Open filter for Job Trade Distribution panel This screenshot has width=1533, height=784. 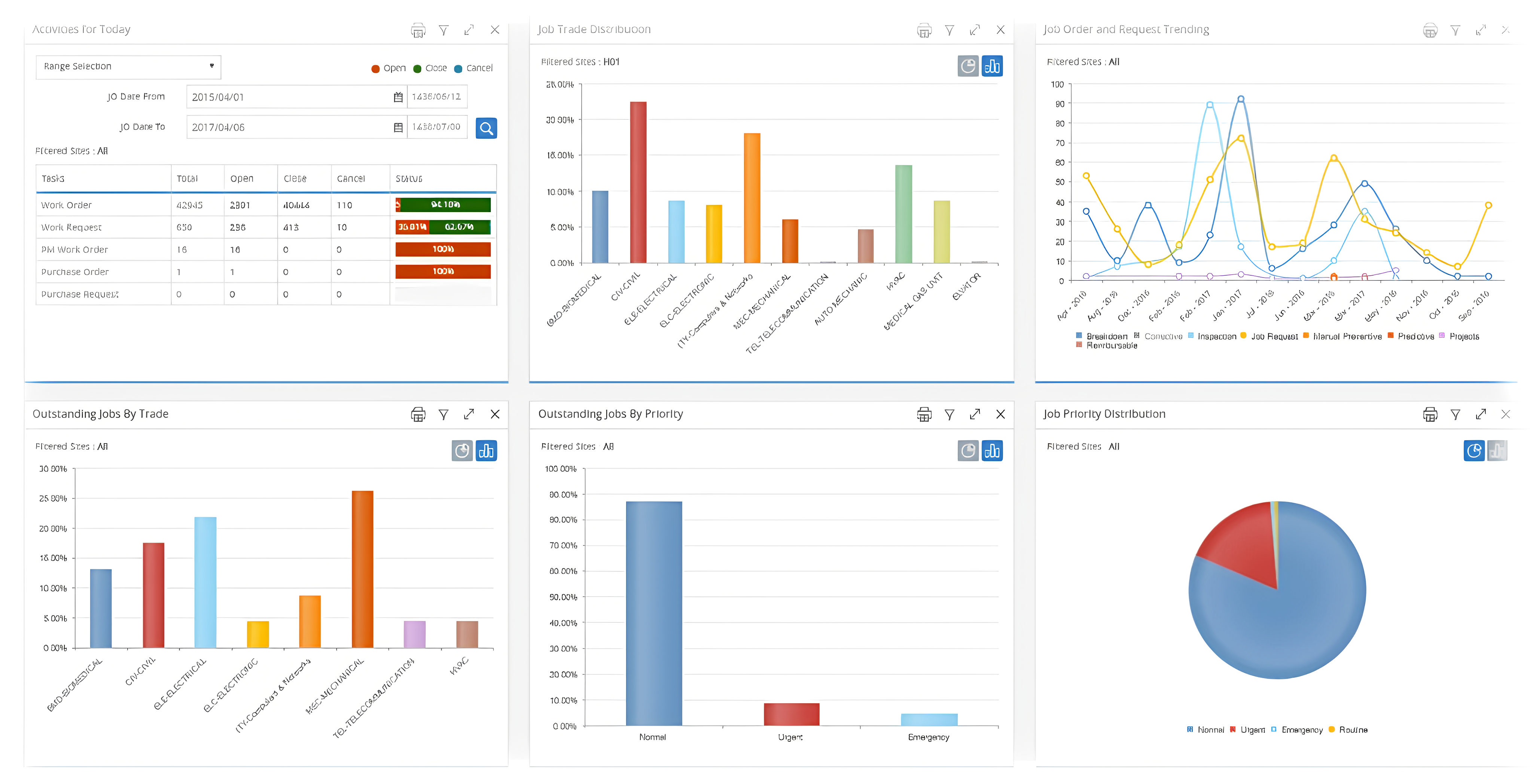click(x=949, y=30)
